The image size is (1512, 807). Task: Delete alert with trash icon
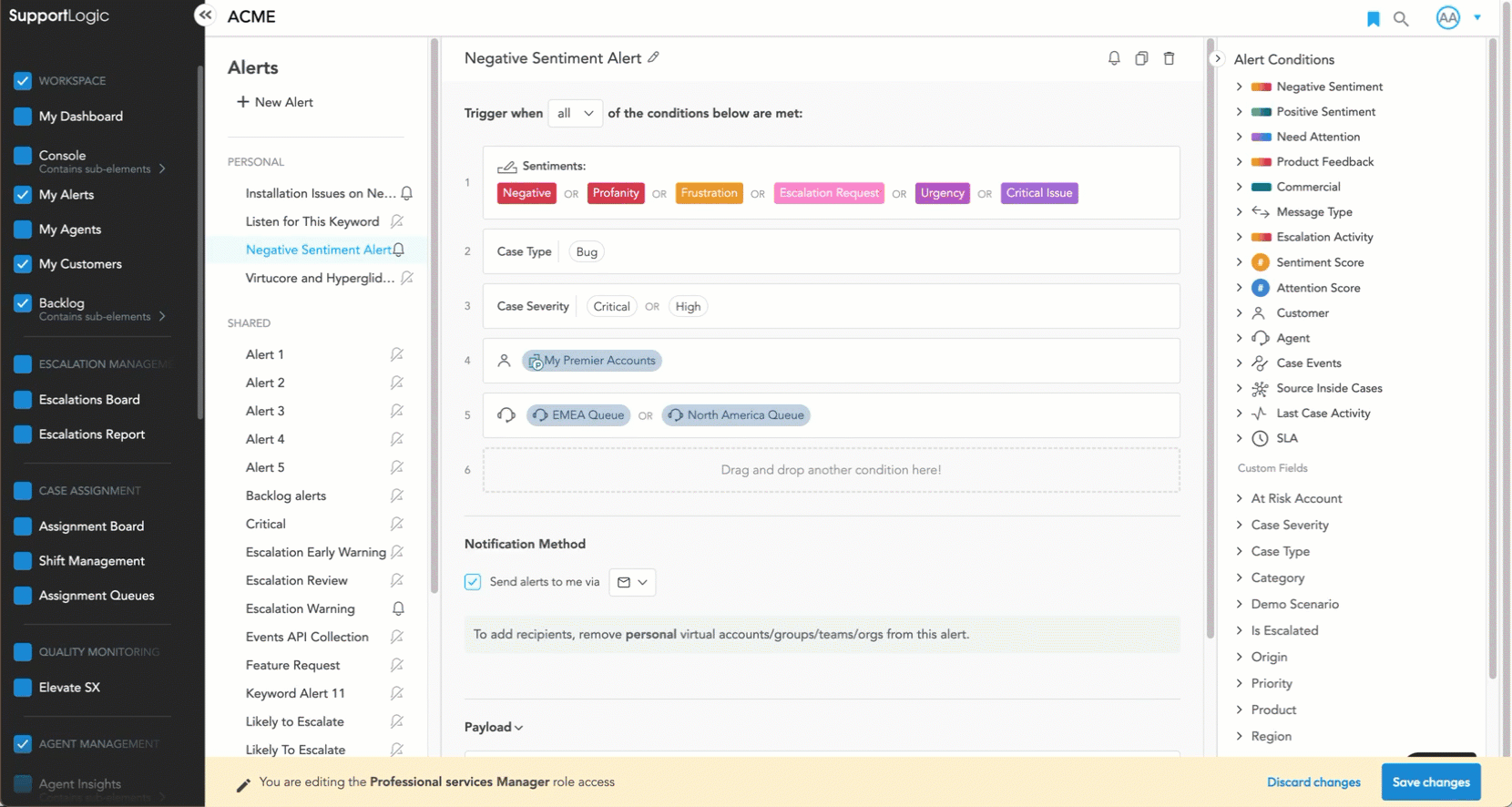click(x=1169, y=58)
